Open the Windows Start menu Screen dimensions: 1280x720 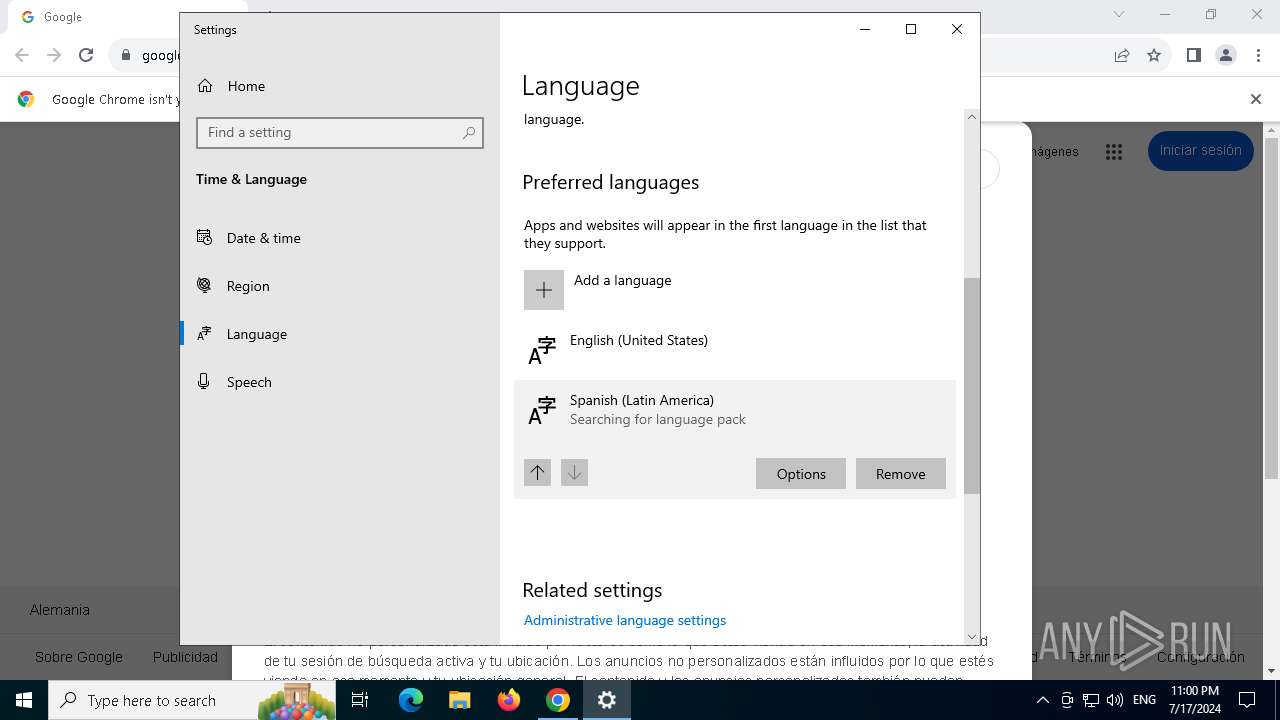[x=24, y=700]
